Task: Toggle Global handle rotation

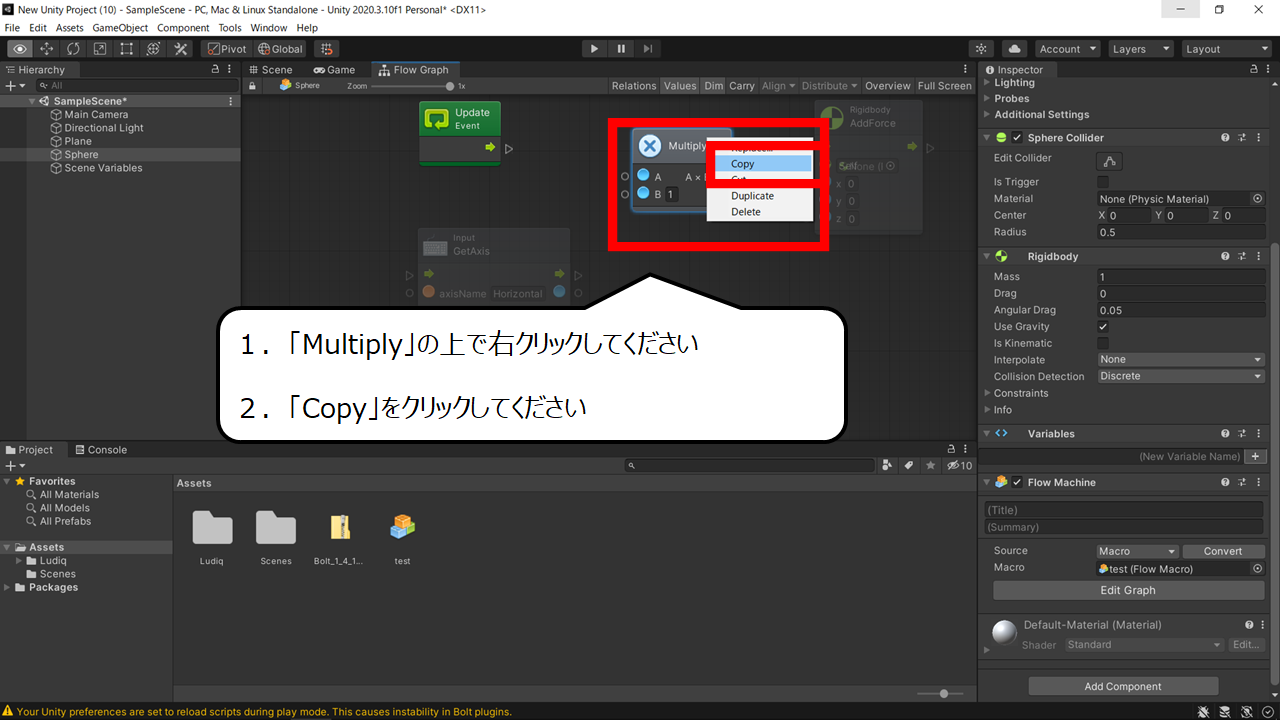Action: [x=280, y=49]
